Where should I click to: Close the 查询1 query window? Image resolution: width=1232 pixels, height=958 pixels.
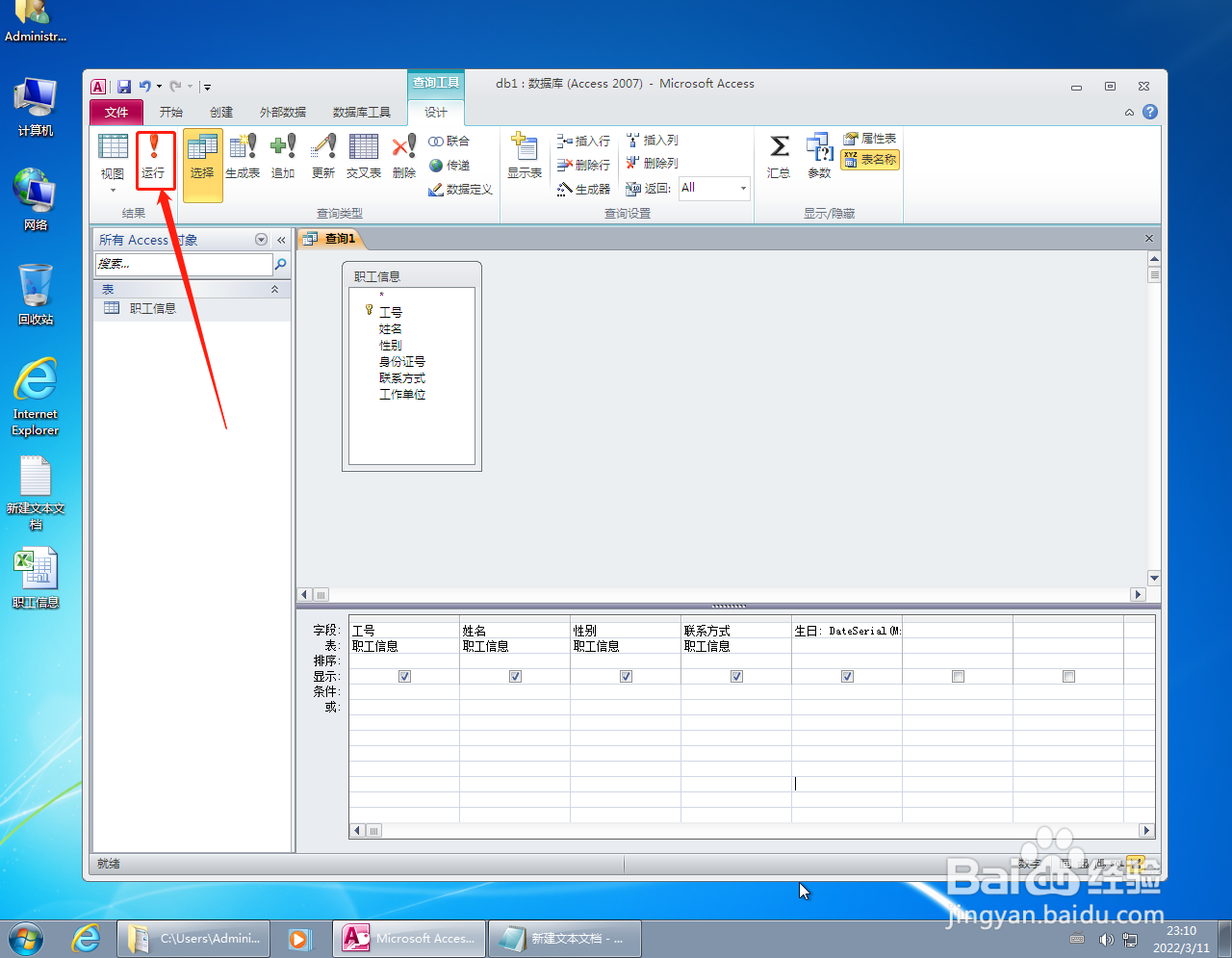(x=1148, y=238)
